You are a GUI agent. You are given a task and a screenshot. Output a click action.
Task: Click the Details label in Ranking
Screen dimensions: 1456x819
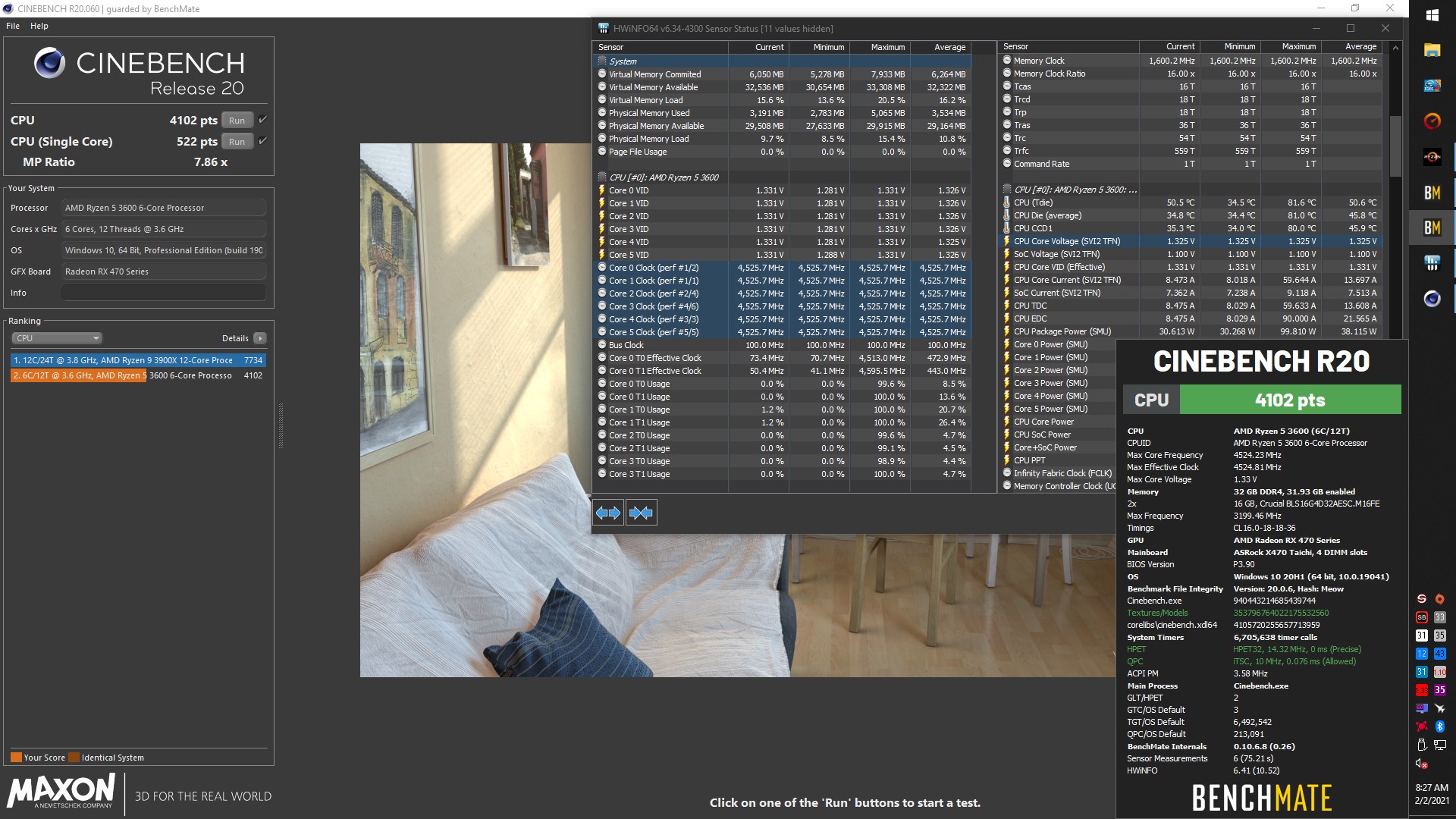[x=235, y=338]
